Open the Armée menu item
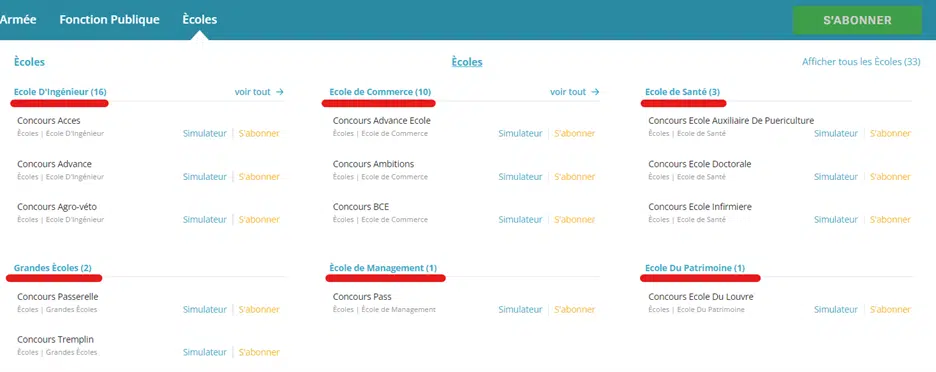Screen dimensions: 936x372 pos(18,20)
